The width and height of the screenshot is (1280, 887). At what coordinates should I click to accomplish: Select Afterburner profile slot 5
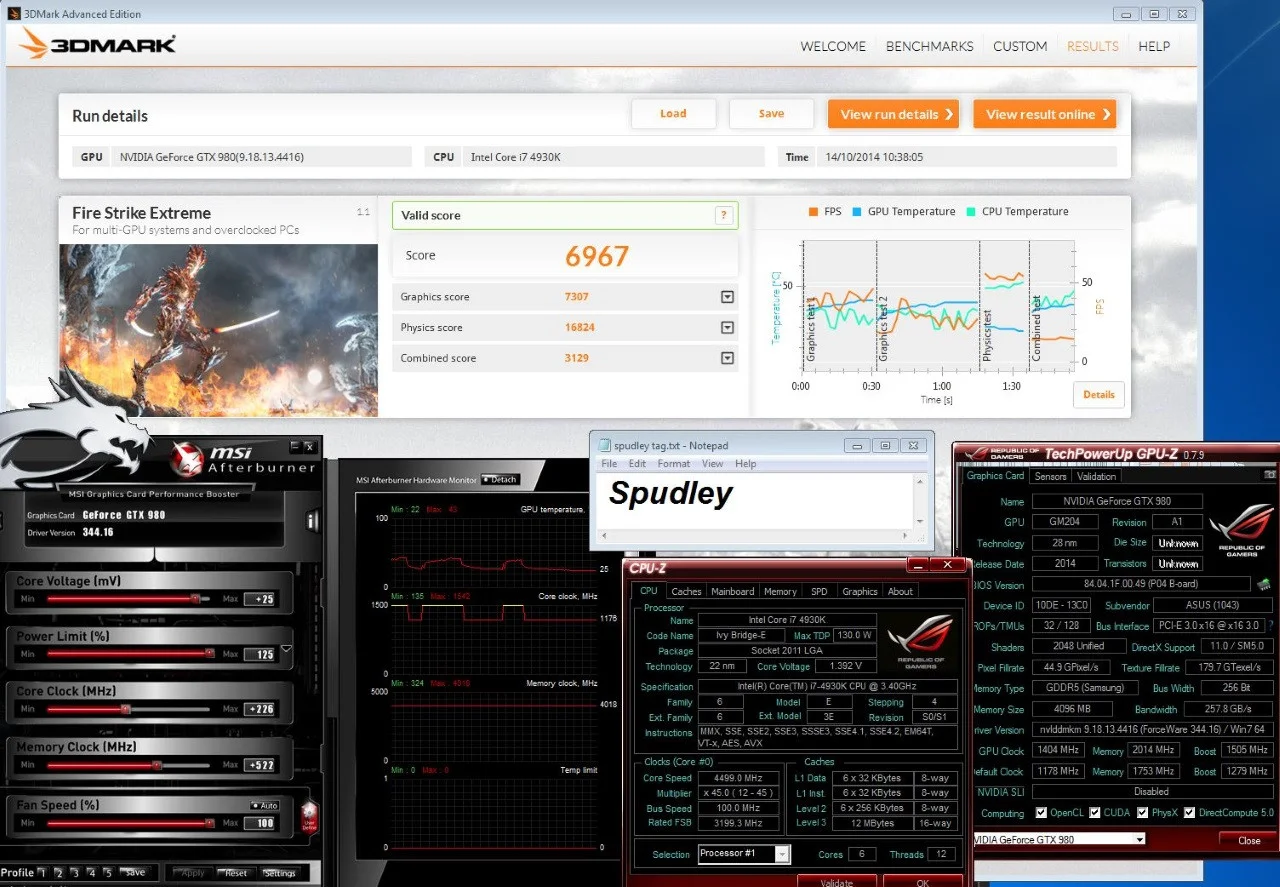pos(108,873)
